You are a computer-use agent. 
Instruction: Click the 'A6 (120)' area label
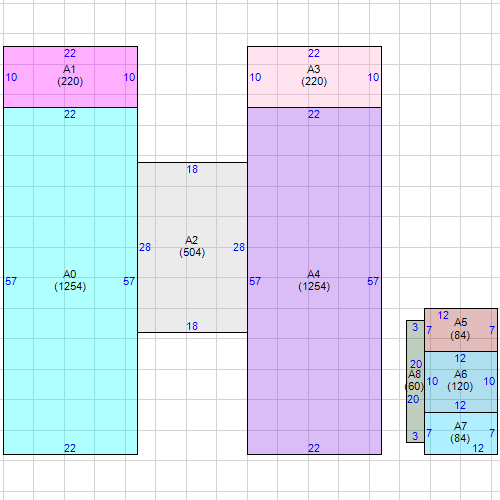coord(460,380)
